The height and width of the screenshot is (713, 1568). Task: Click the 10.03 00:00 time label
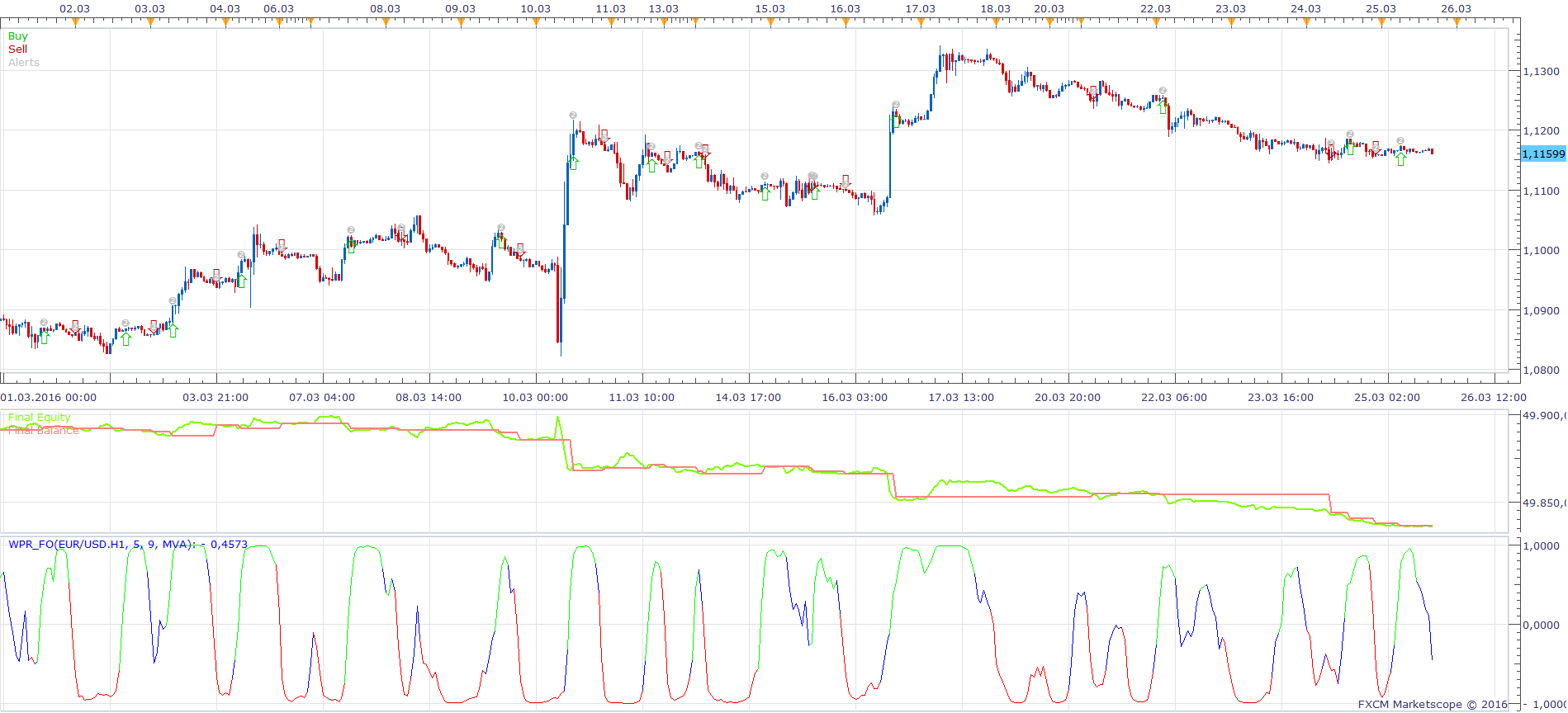click(x=535, y=398)
